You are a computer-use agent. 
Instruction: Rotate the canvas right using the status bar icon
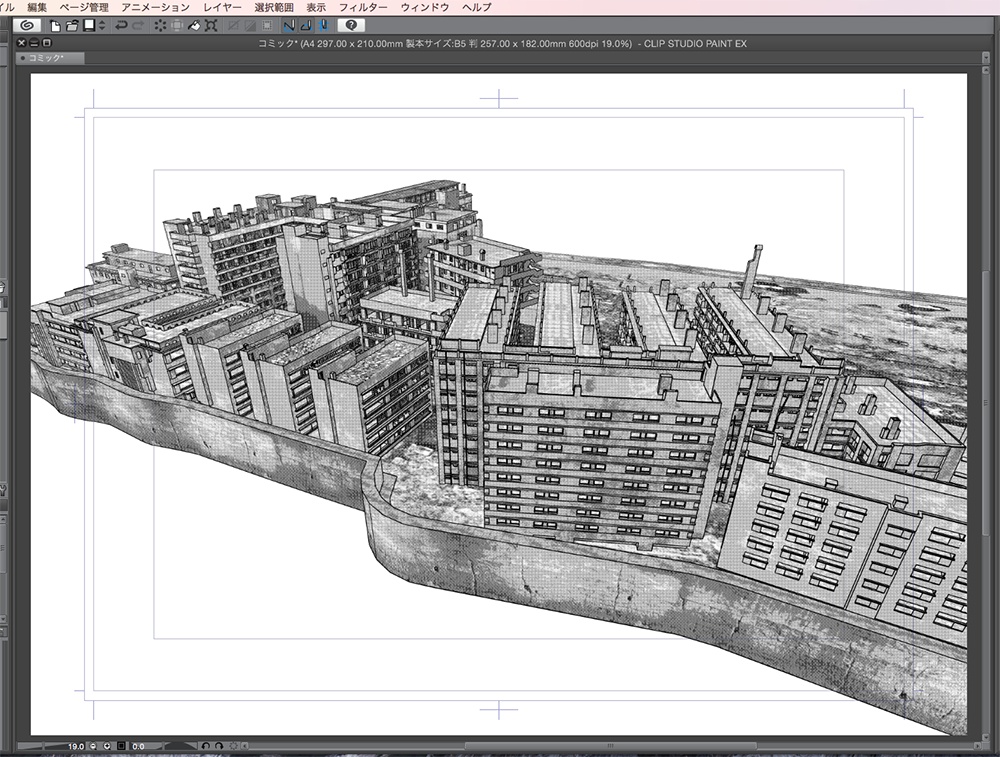219,748
